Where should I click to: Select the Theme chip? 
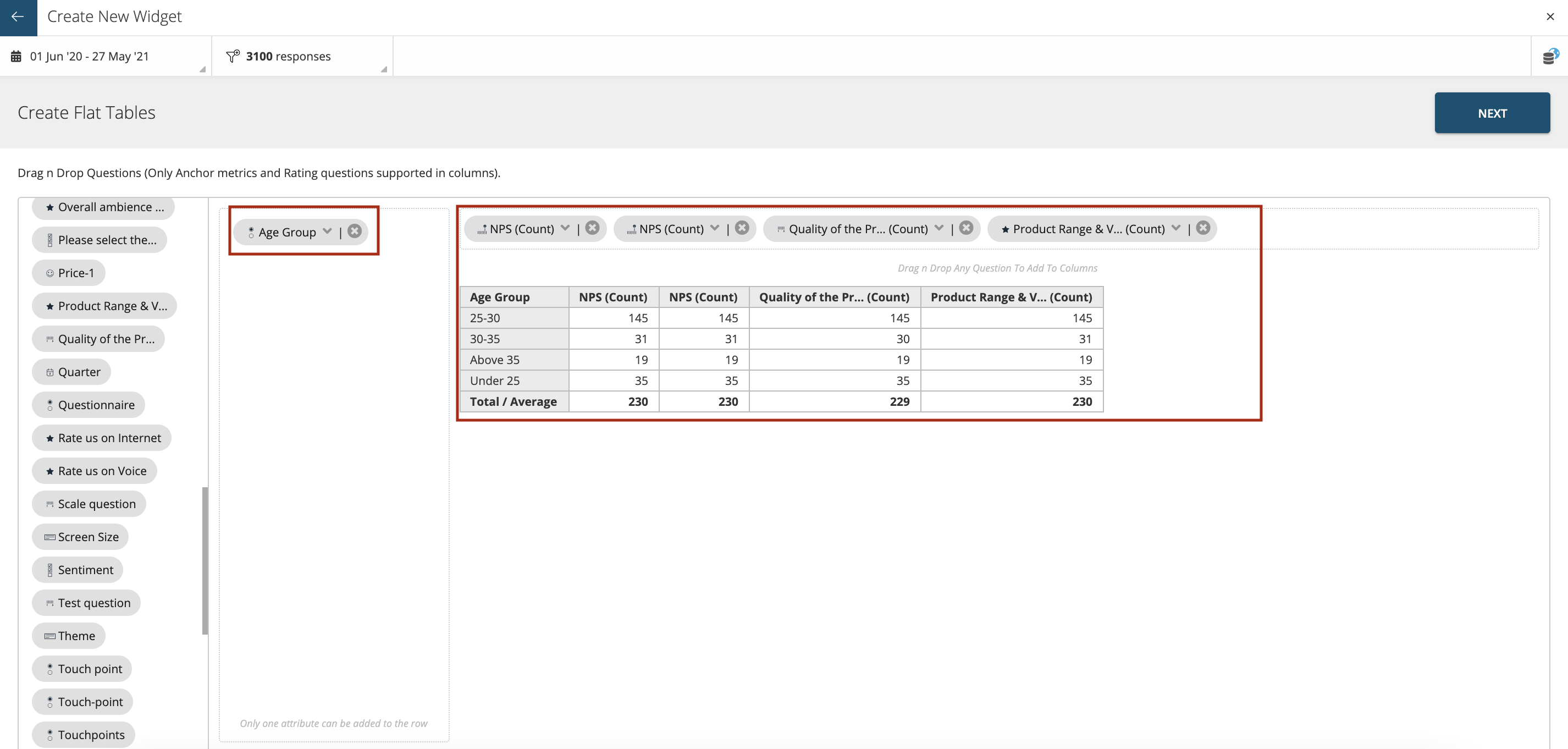[x=69, y=636]
